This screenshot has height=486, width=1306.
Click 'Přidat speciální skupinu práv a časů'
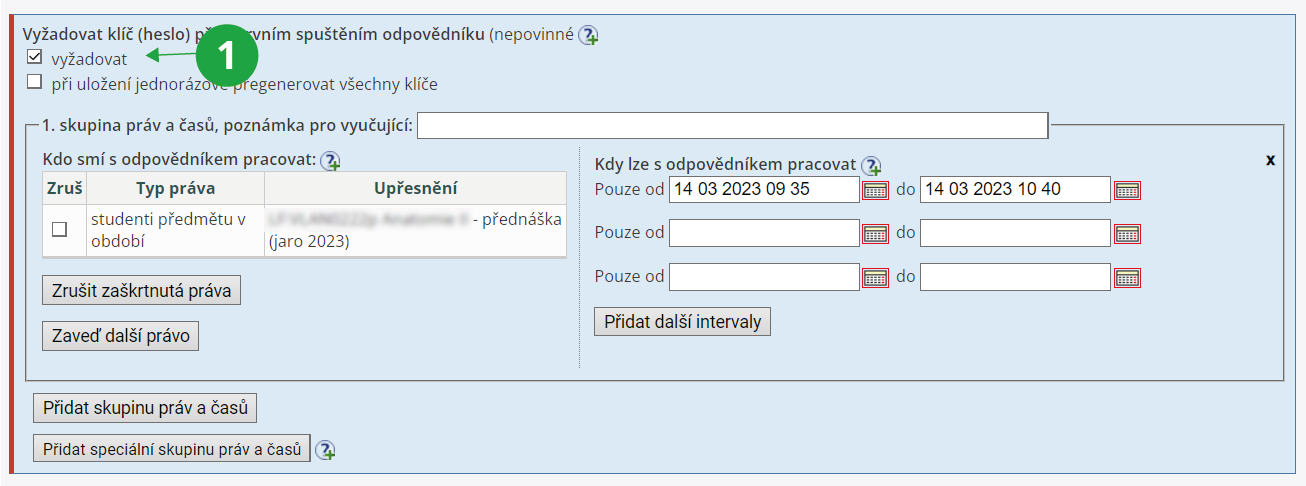coord(172,449)
